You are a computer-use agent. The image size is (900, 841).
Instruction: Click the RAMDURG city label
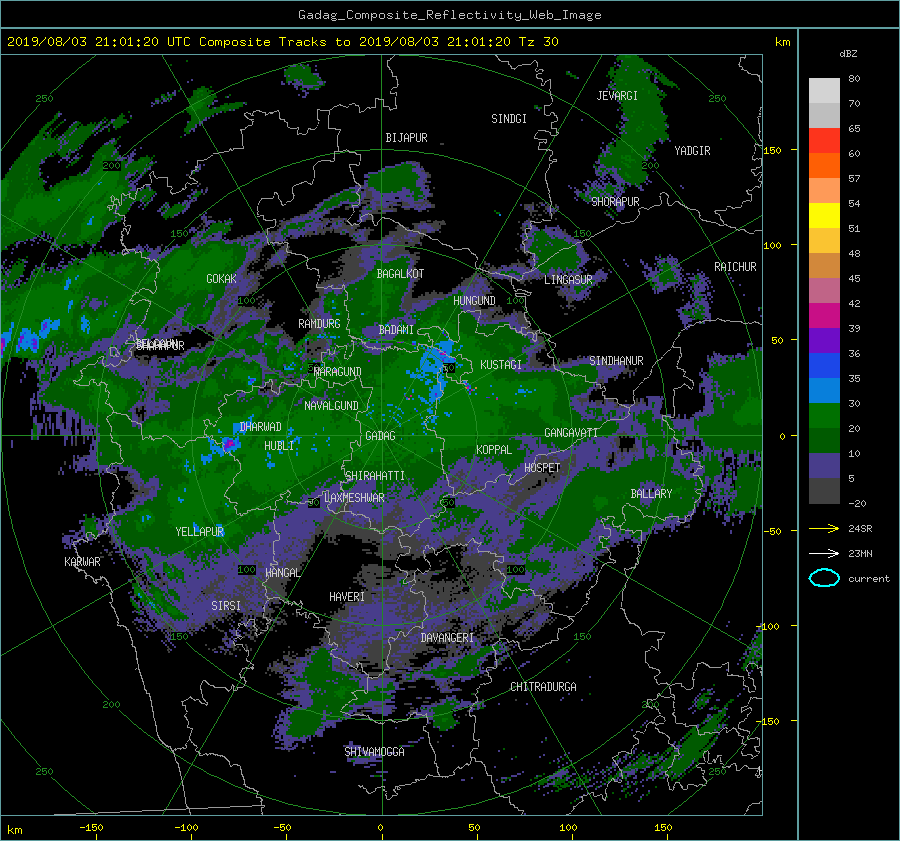click(319, 324)
